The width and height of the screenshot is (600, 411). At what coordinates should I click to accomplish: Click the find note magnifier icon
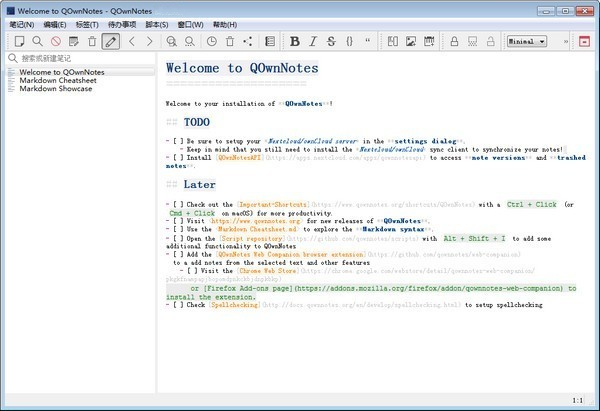(37, 41)
